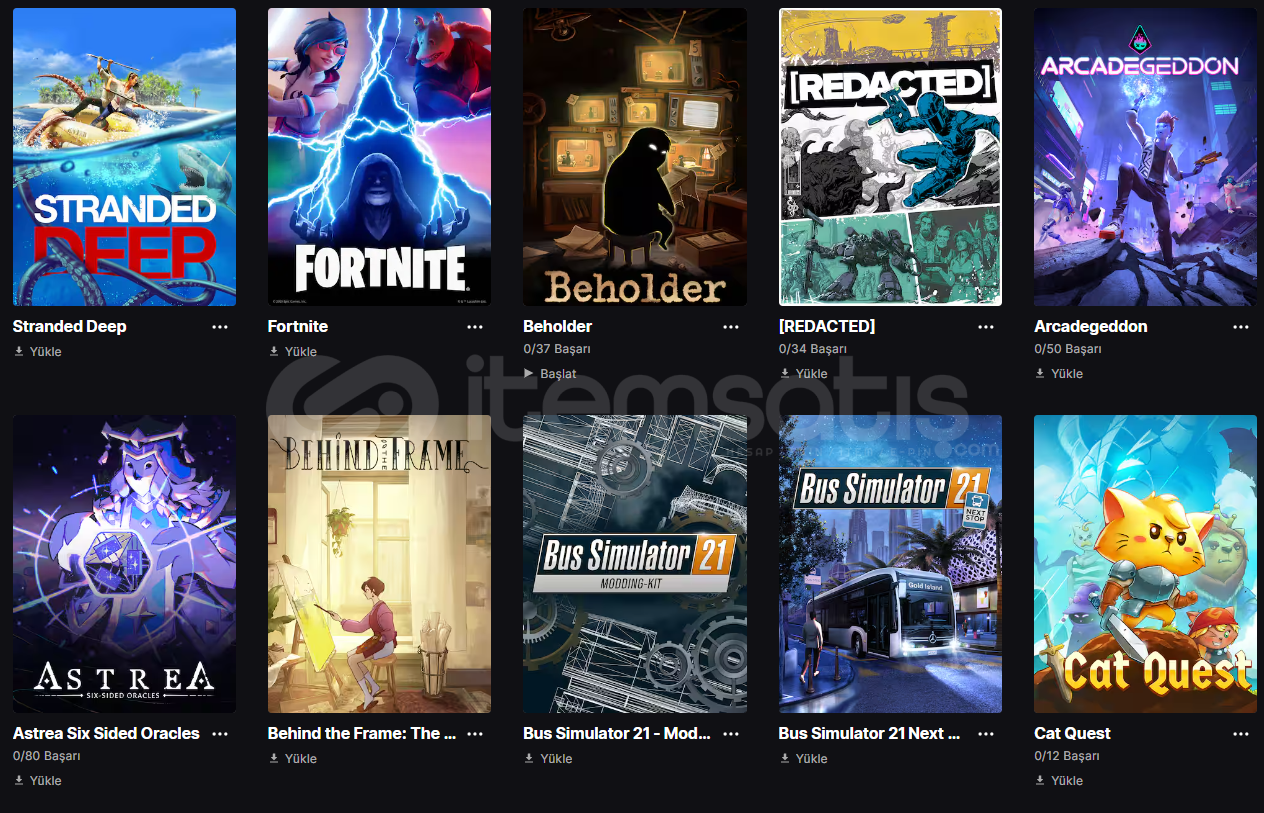
Task: Expand the options for Bus Simulator 21 Next Stop
Action: tap(986, 734)
